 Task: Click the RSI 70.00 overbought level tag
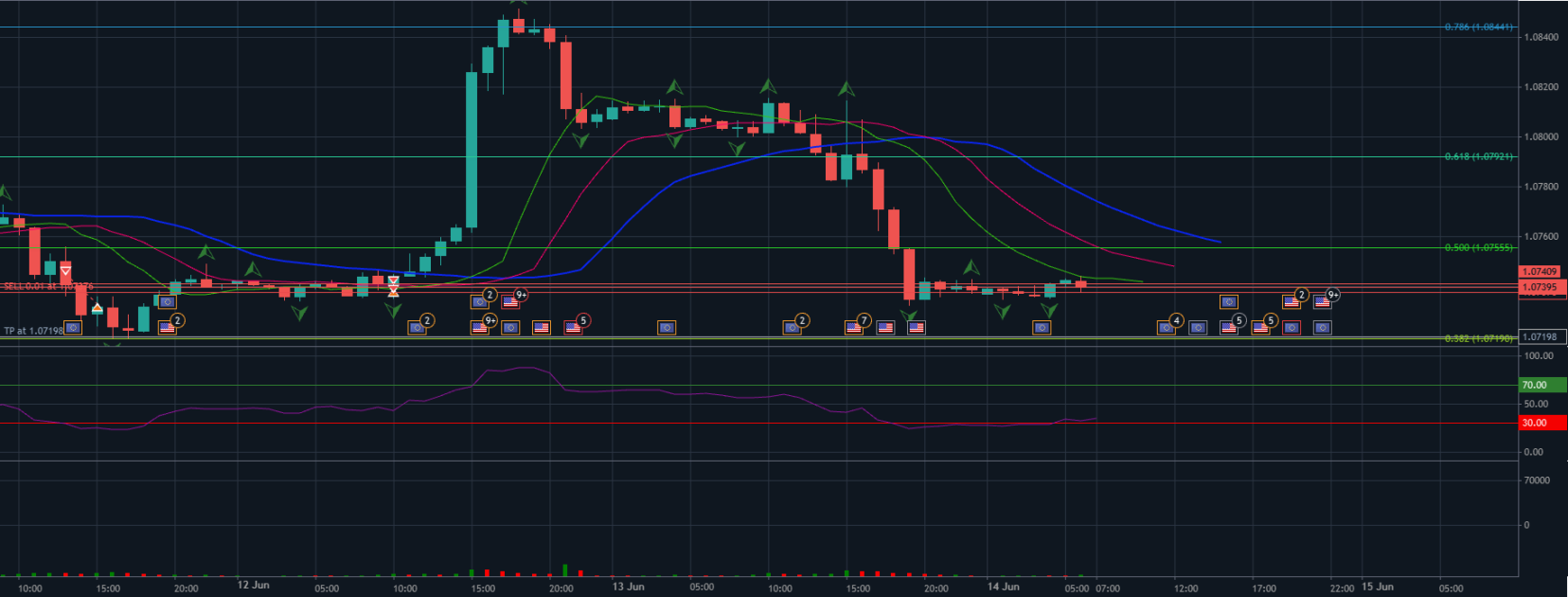(1541, 385)
